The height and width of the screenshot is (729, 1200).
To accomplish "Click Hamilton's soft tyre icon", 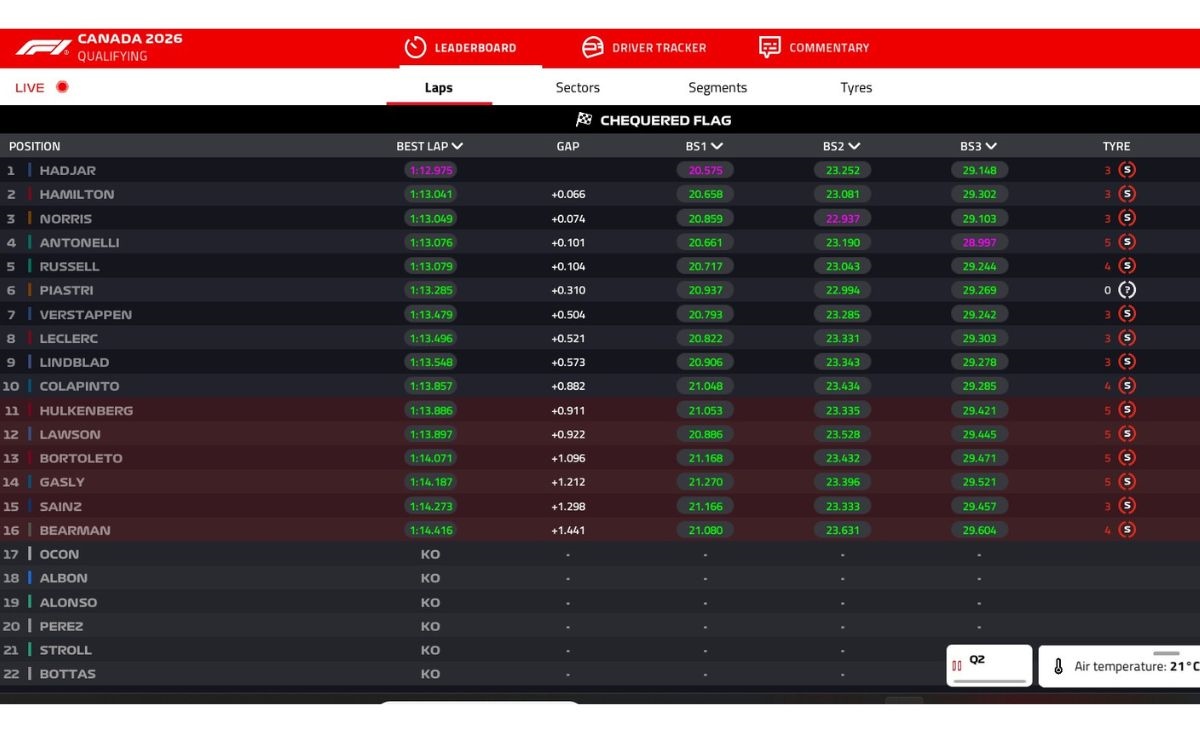I will click(x=1127, y=194).
